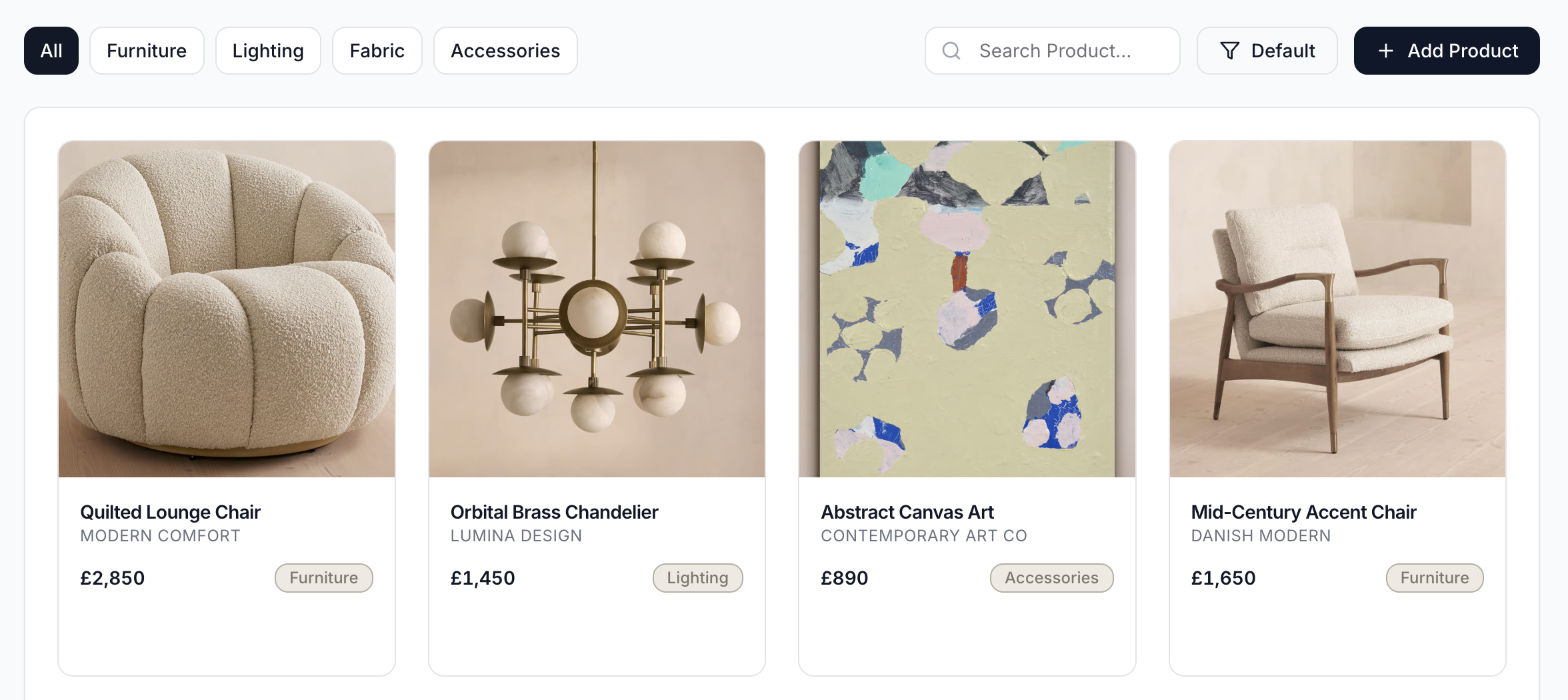Toggle the Furniture category filter
Viewport: 1568px width, 700px height.
point(147,50)
